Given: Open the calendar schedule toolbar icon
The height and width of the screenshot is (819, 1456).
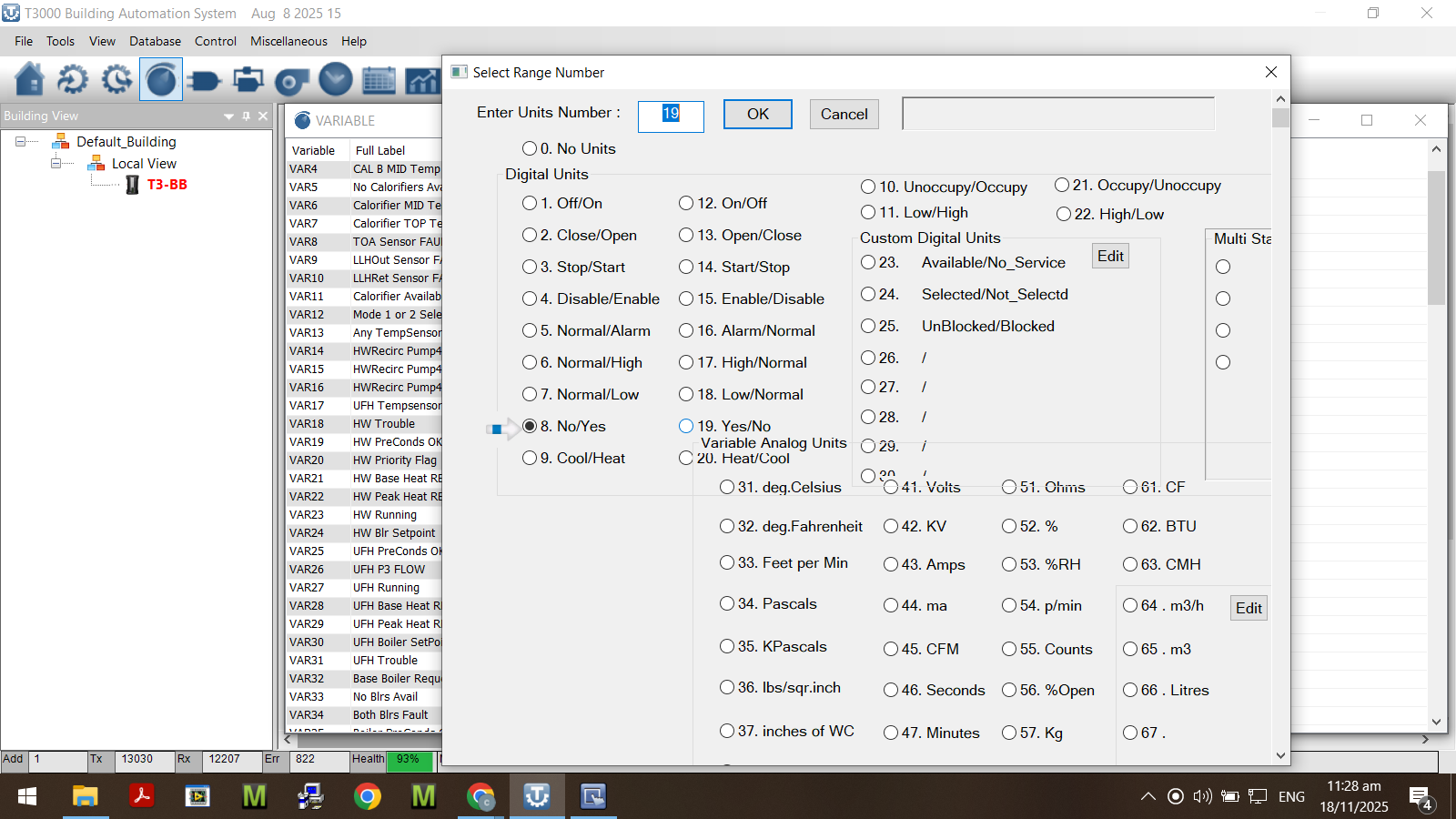Looking at the screenshot, I should pos(379,81).
